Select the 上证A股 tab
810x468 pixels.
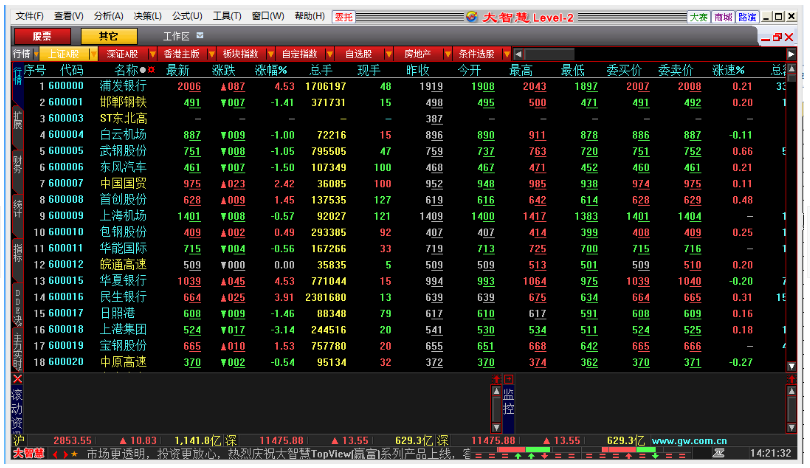tap(64, 54)
